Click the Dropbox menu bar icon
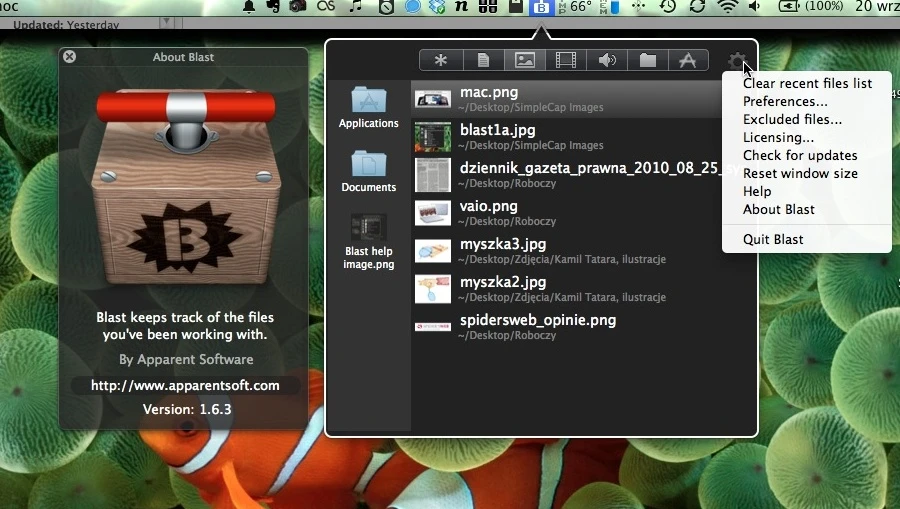Image resolution: width=900 pixels, height=509 pixels. coord(437,6)
